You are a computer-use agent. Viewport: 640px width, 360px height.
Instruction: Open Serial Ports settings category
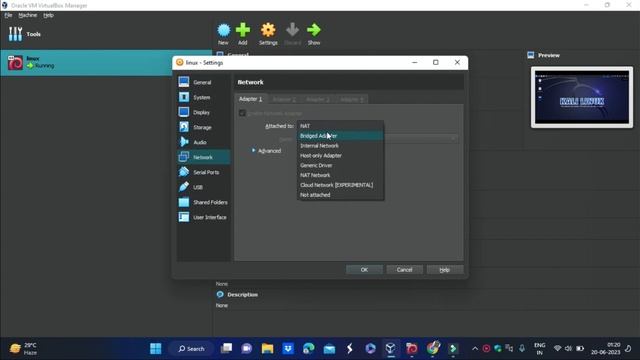coord(203,172)
